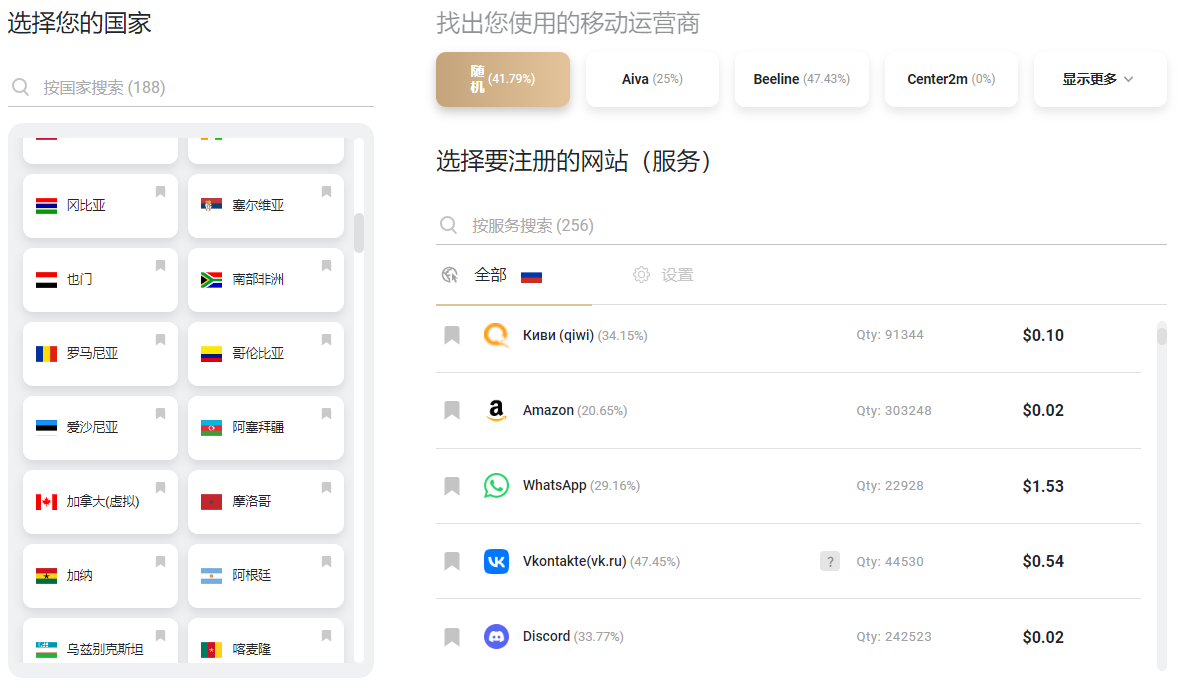Click the Russian flag icon in the tab
Screen dimensions: 1192x690
[531, 277]
